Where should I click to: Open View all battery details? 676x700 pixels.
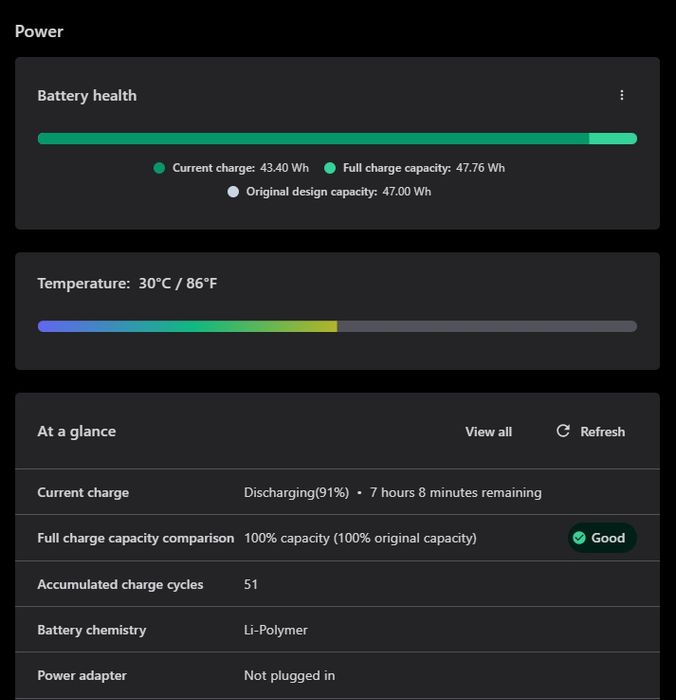click(x=488, y=432)
